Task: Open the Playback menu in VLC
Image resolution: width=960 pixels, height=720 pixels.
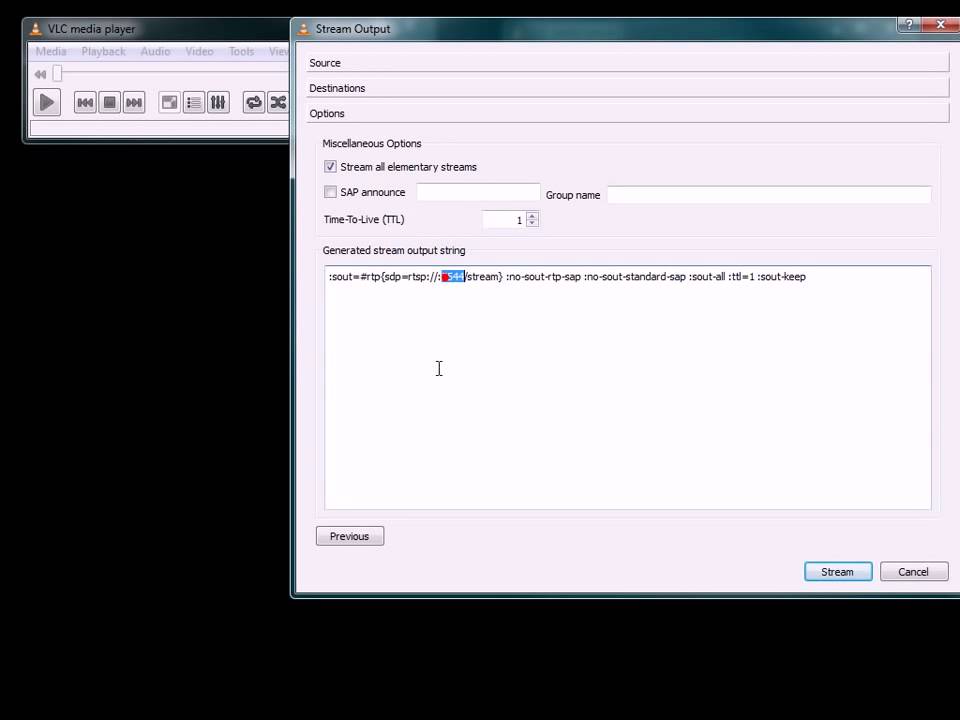Action: click(103, 51)
